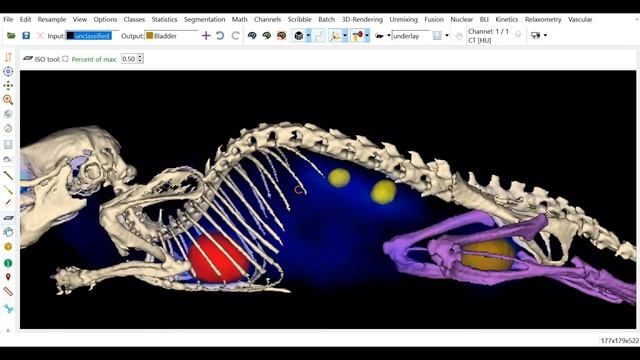This screenshot has width=640, height=360.
Task: Select the red ruler measure sidebar tool
Action: (x=8, y=291)
